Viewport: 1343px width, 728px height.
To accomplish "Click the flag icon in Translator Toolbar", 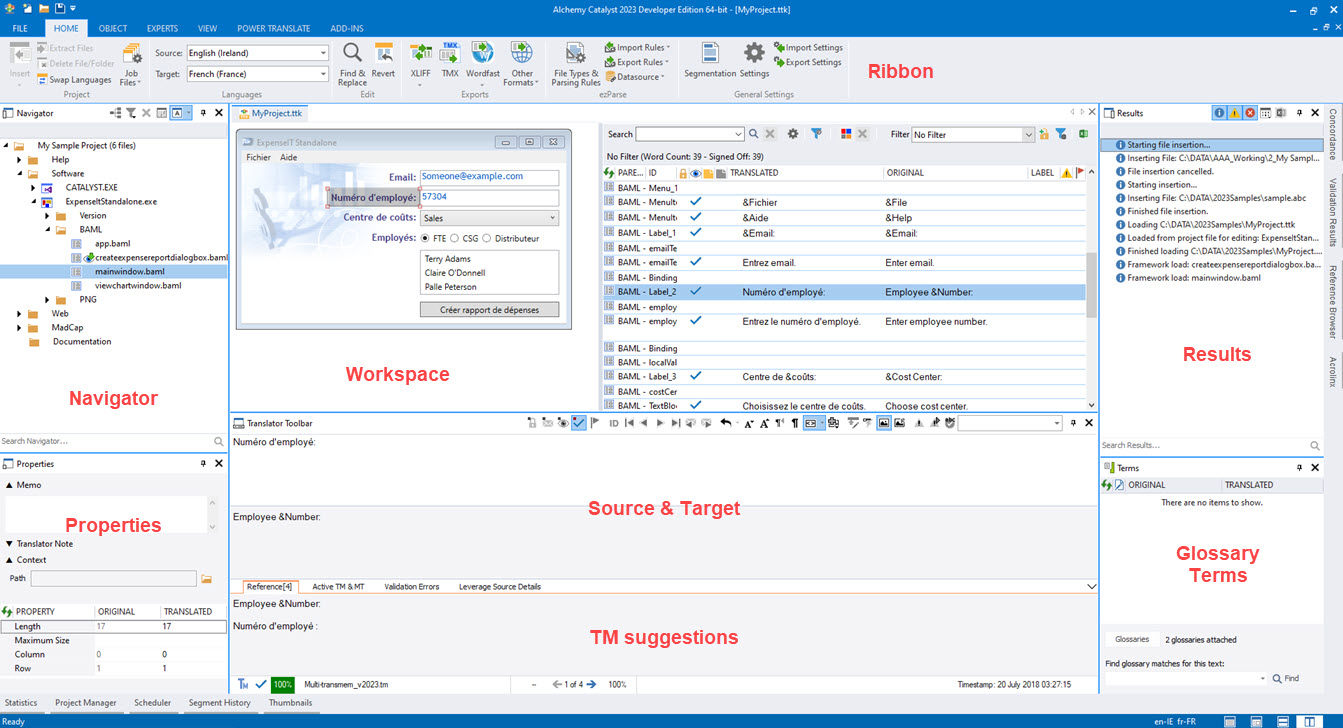I will (595, 423).
